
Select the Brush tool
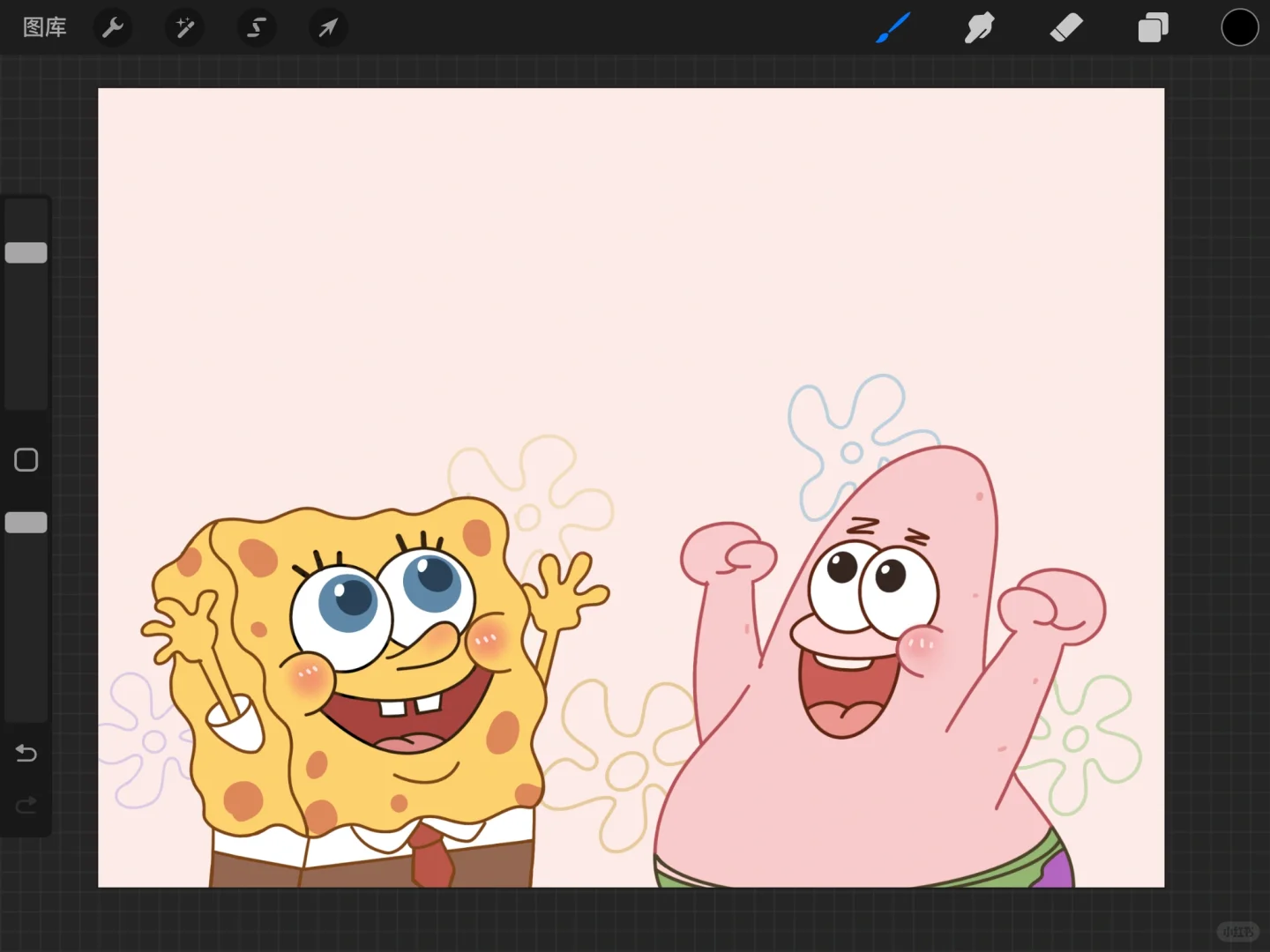click(x=893, y=27)
